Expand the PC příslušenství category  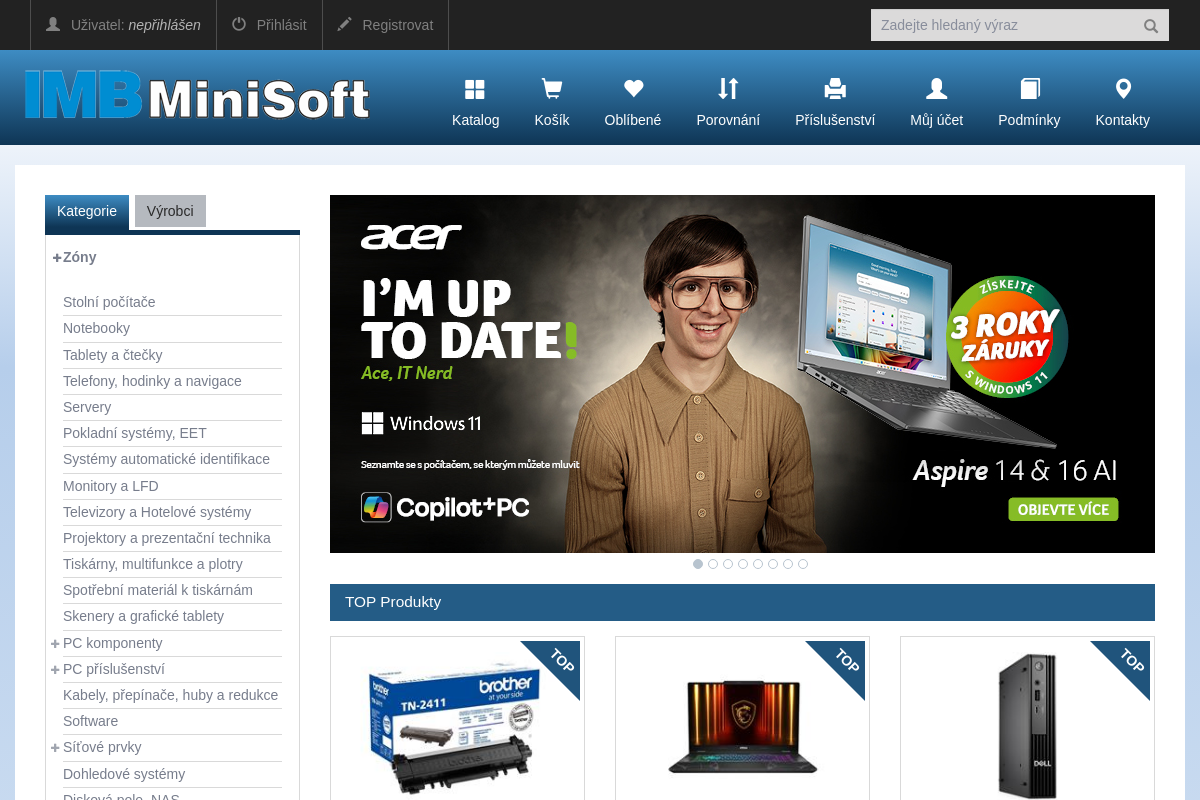click(x=55, y=669)
